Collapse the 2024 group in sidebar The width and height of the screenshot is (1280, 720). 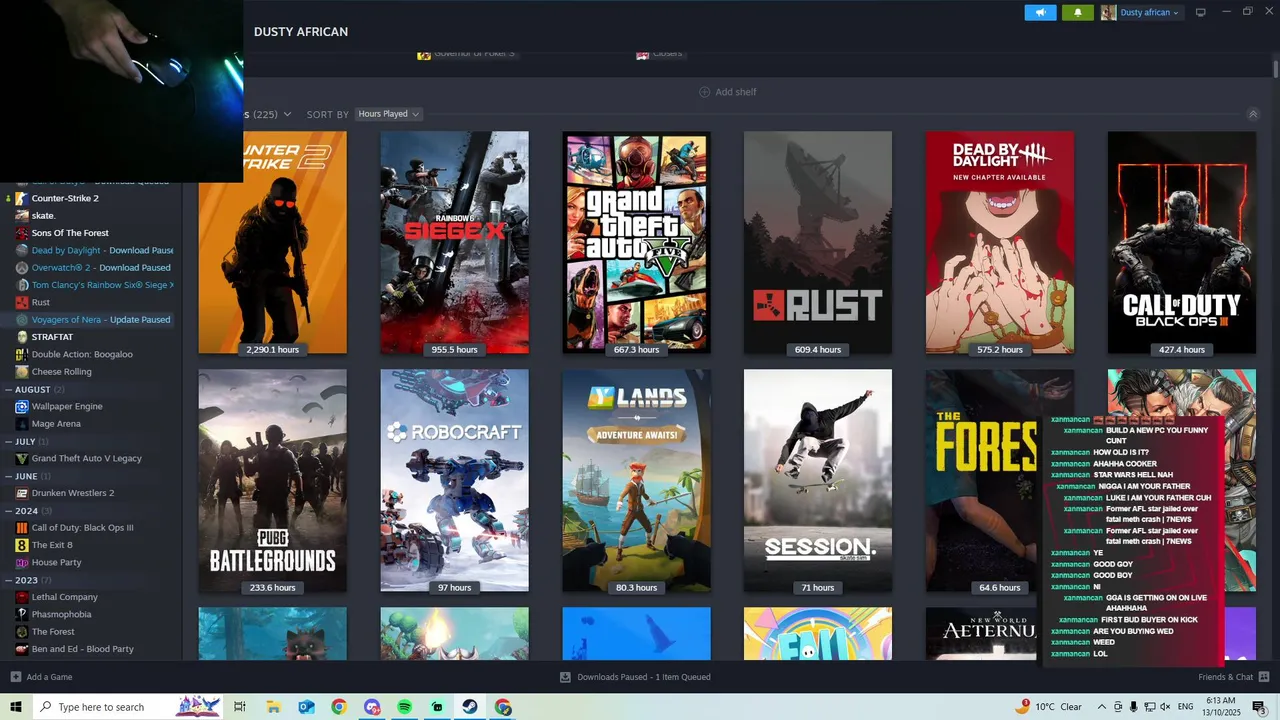pos(9,510)
